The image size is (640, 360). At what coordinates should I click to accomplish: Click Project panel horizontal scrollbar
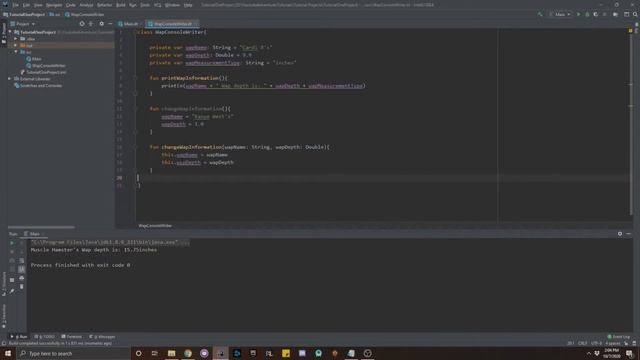41,227
